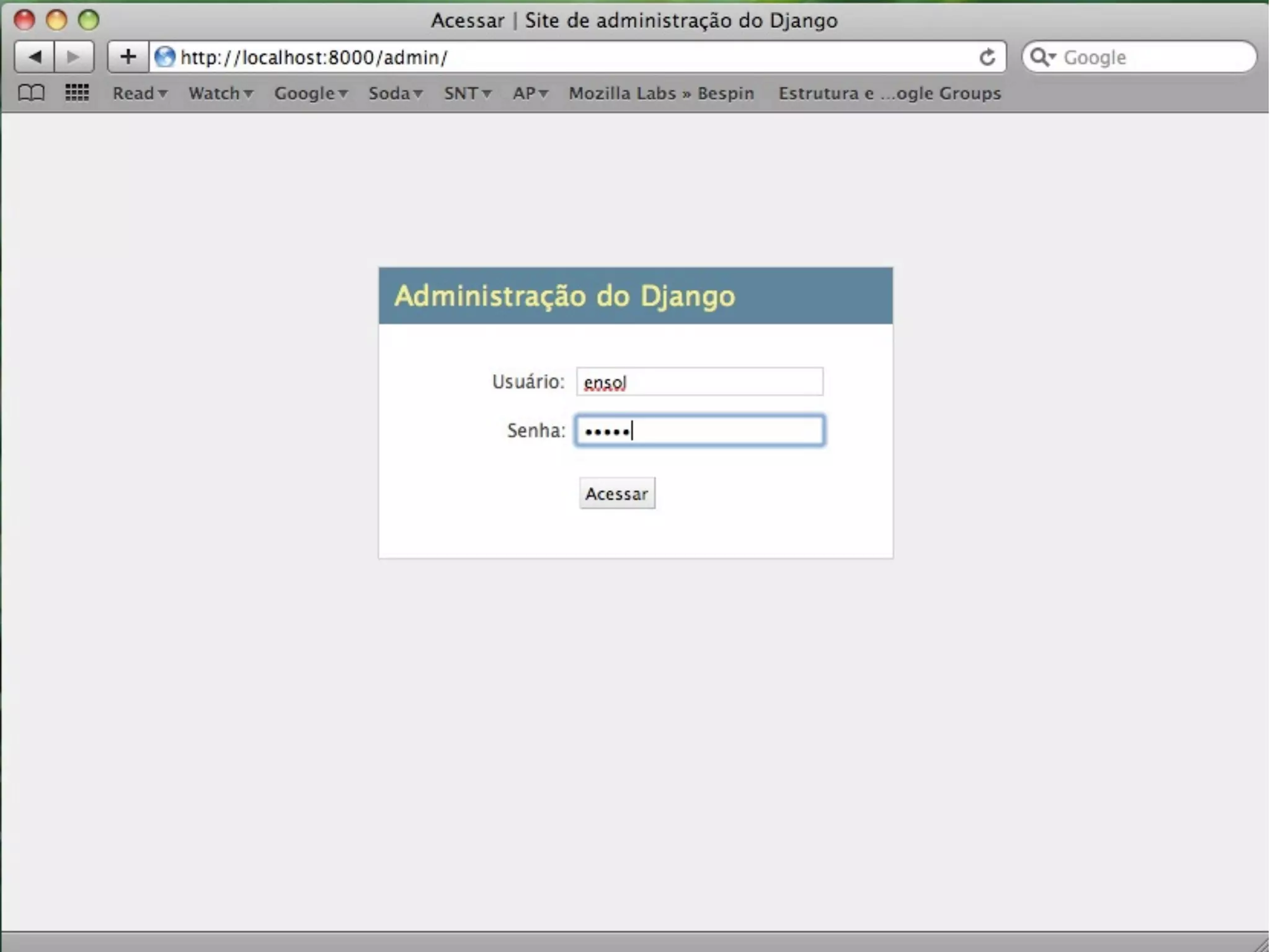Click the browser Back arrow button

tap(35, 57)
